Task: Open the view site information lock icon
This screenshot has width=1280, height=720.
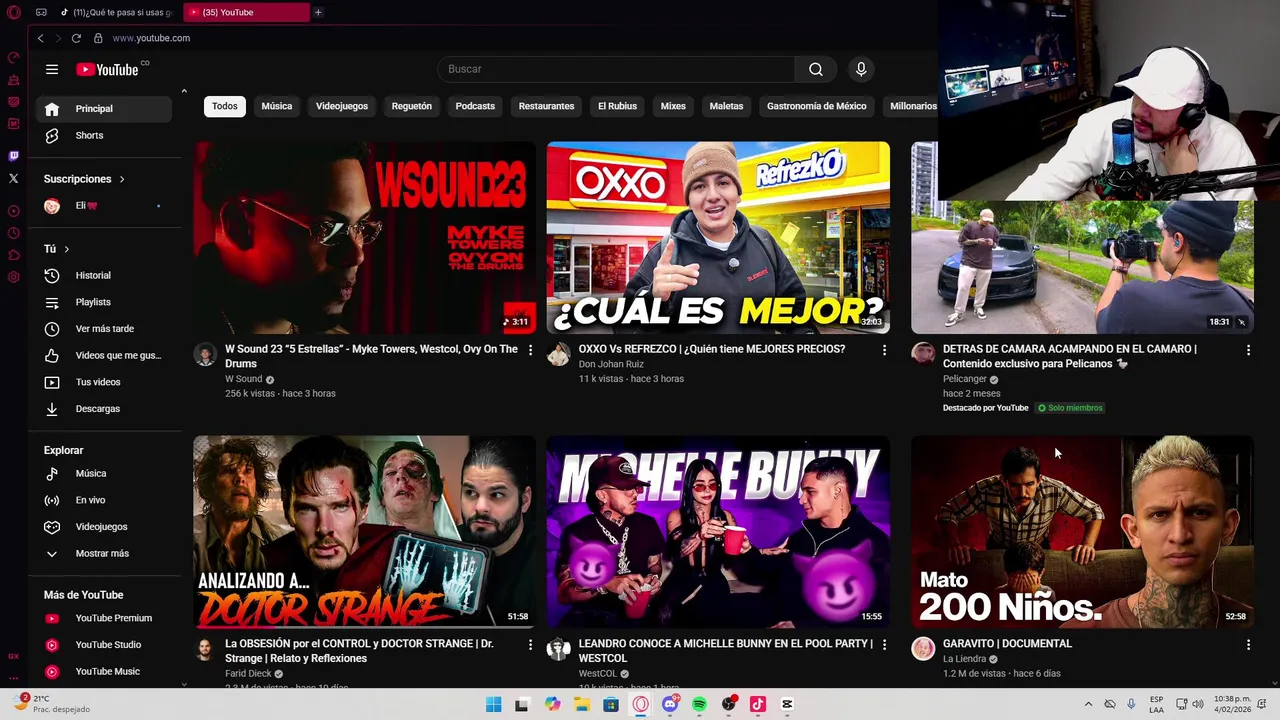Action: (98, 38)
